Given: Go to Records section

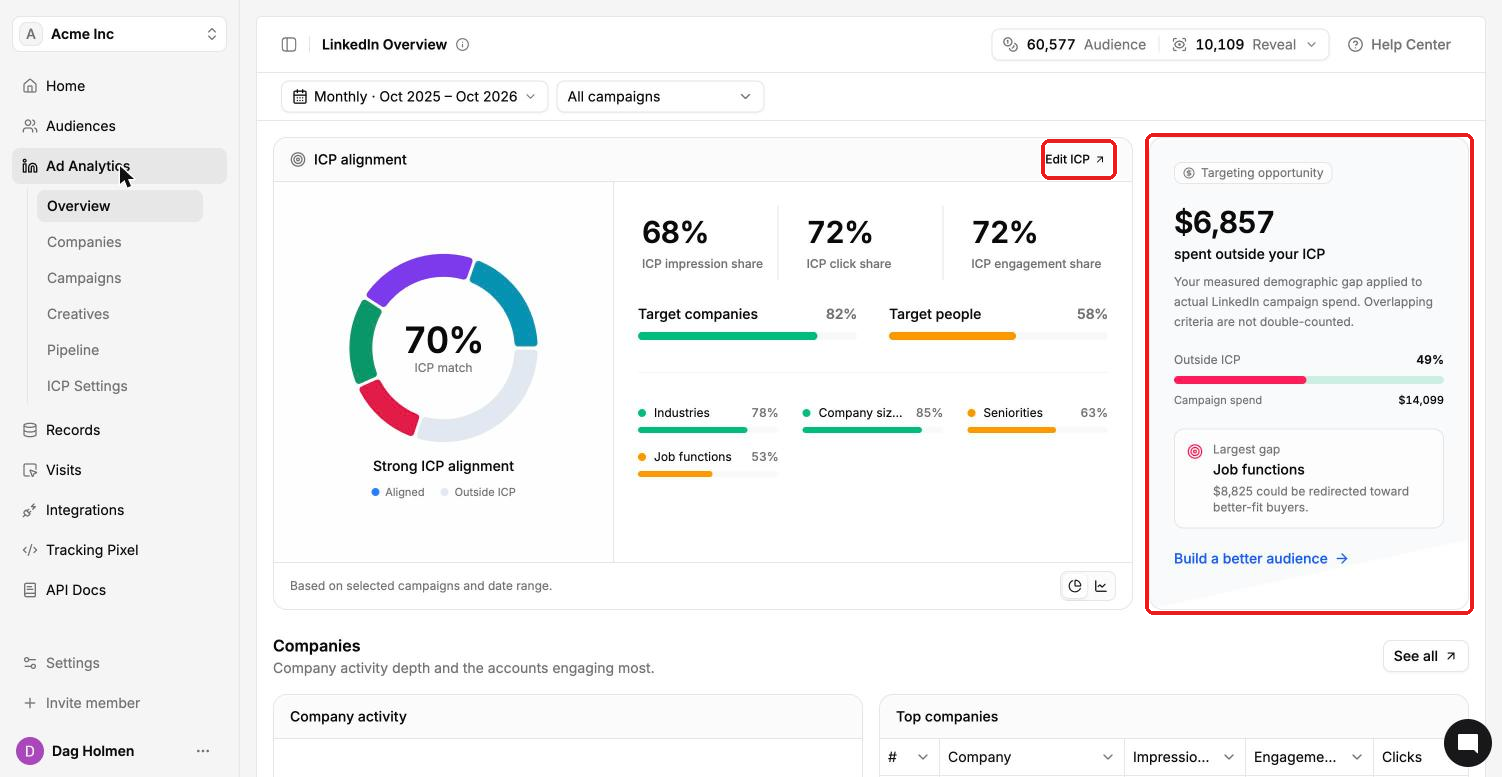Looking at the screenshot, I should point(120,430).
